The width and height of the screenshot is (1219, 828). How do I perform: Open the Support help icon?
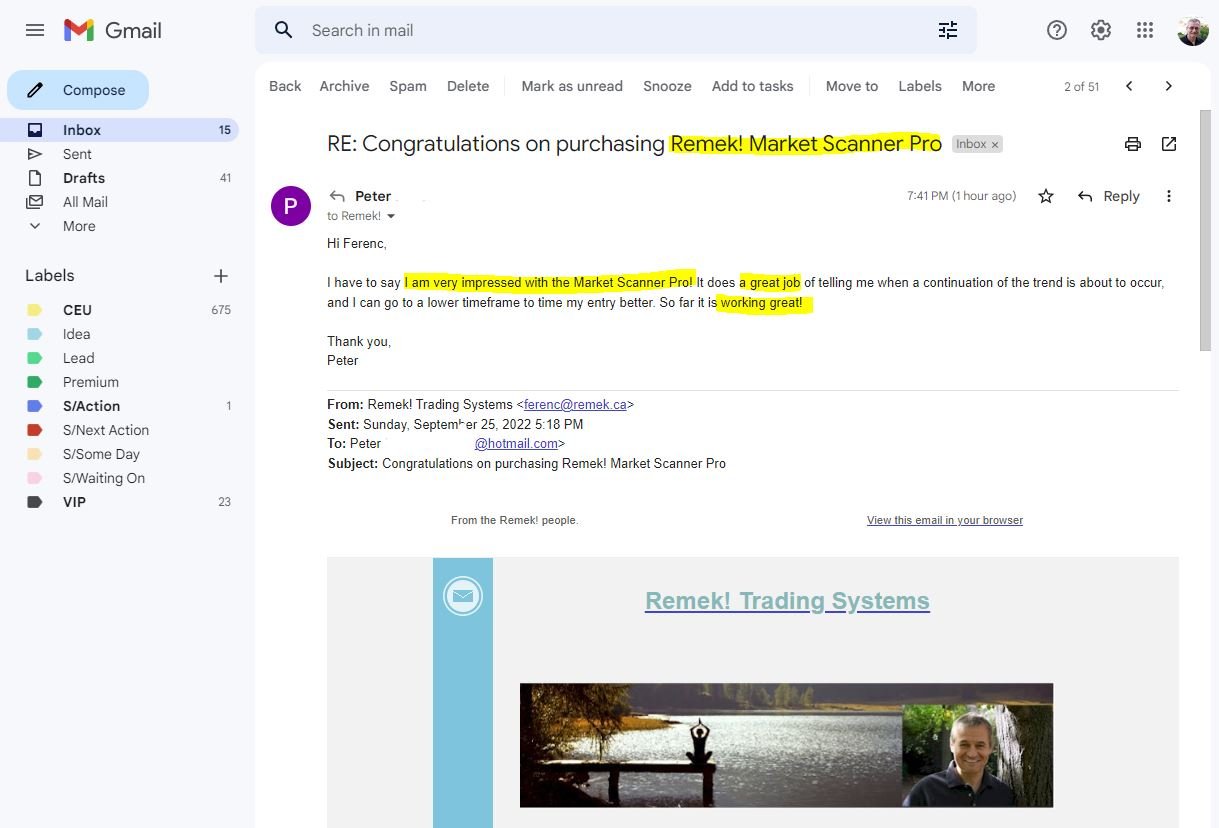[x=1057, y=30]
